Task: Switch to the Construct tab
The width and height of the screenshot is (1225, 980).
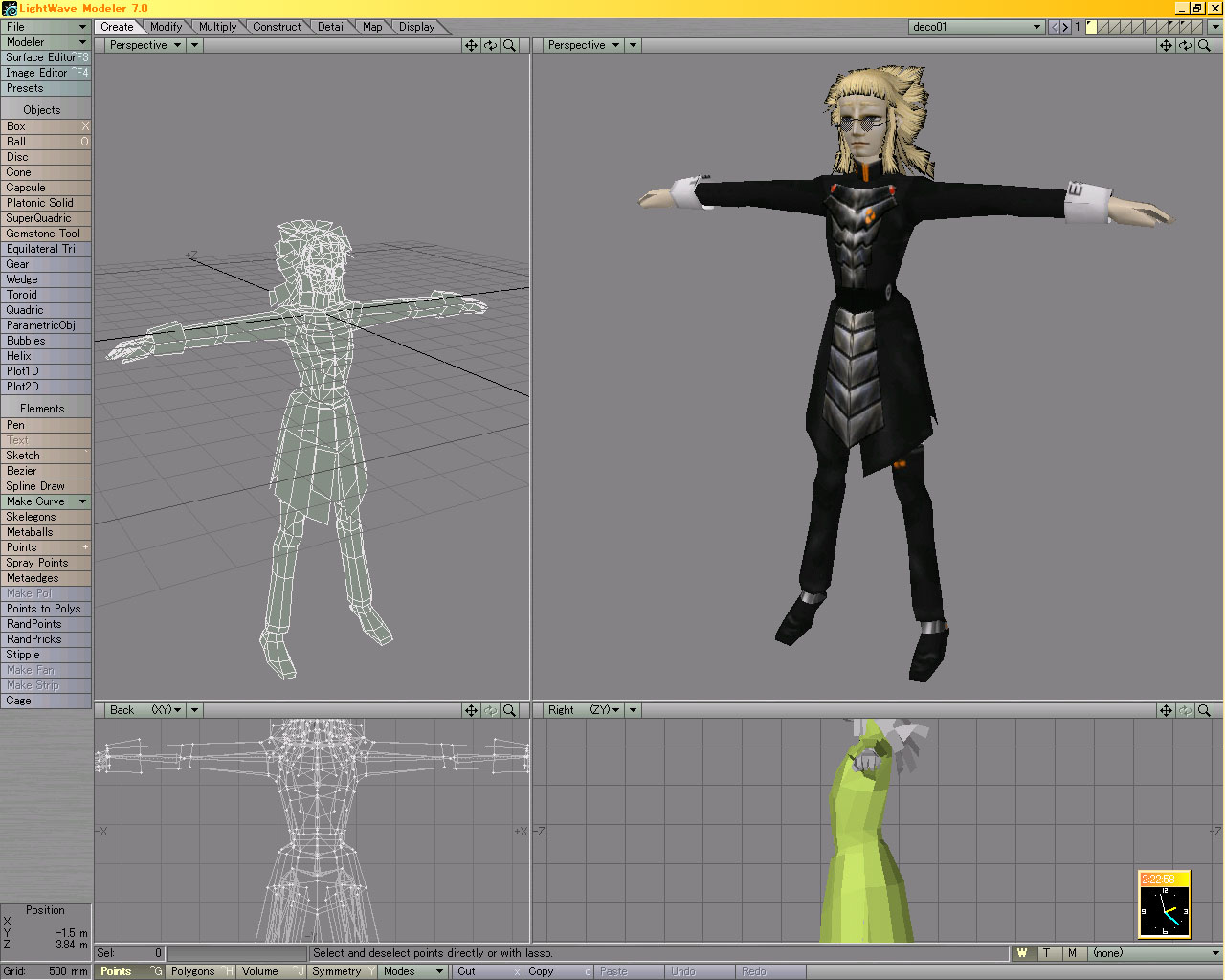Action: coord(278,27)
